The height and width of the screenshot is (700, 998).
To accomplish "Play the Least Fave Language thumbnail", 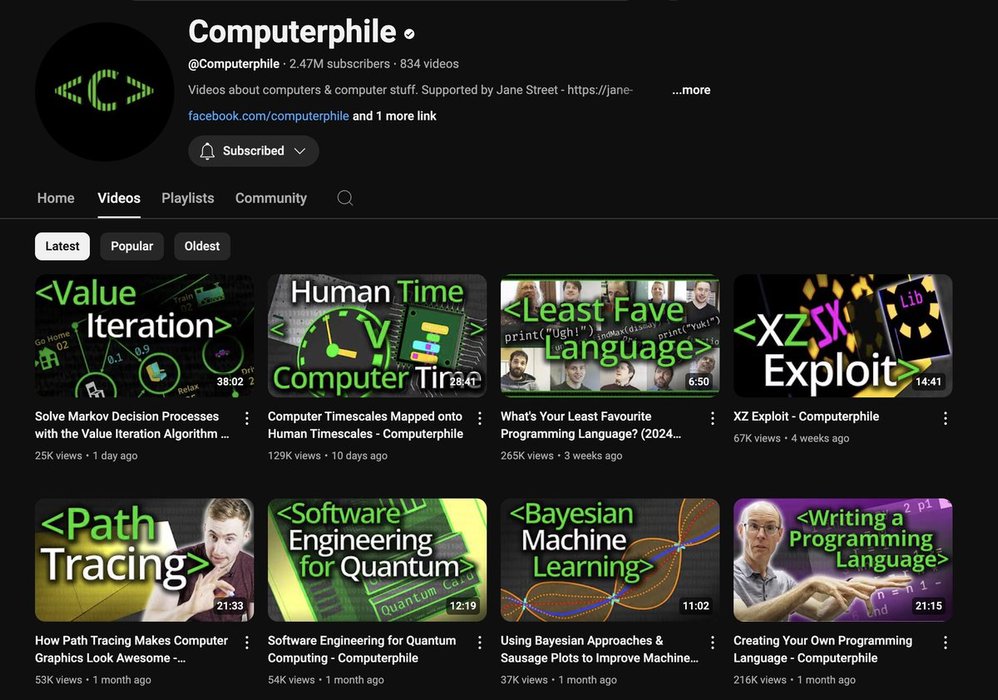I will click(x=610, y=336).
